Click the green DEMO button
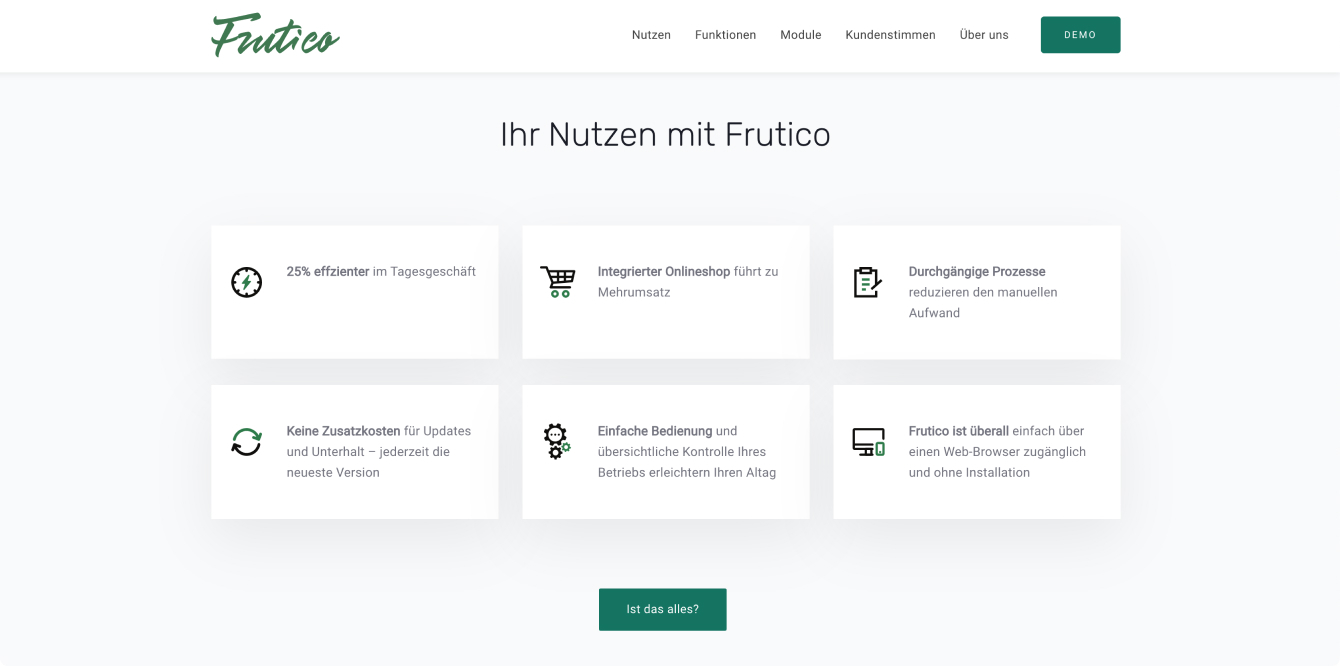Screen dimensions: 1340x666 [1080, 35]
